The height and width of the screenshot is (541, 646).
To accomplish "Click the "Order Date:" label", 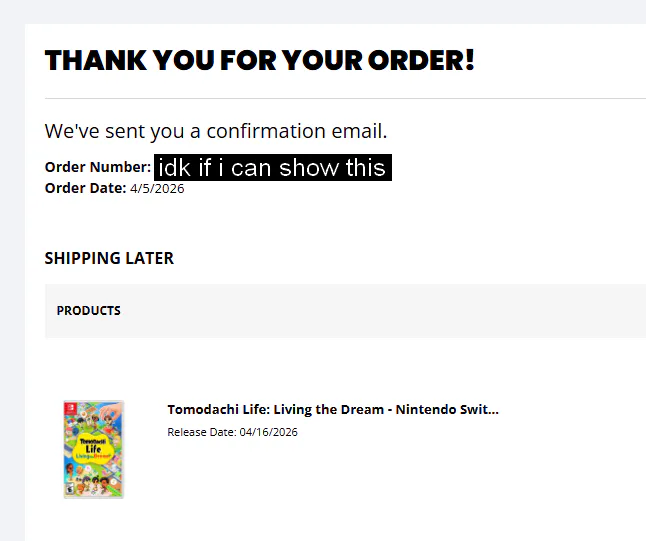I will click(85, 188).
